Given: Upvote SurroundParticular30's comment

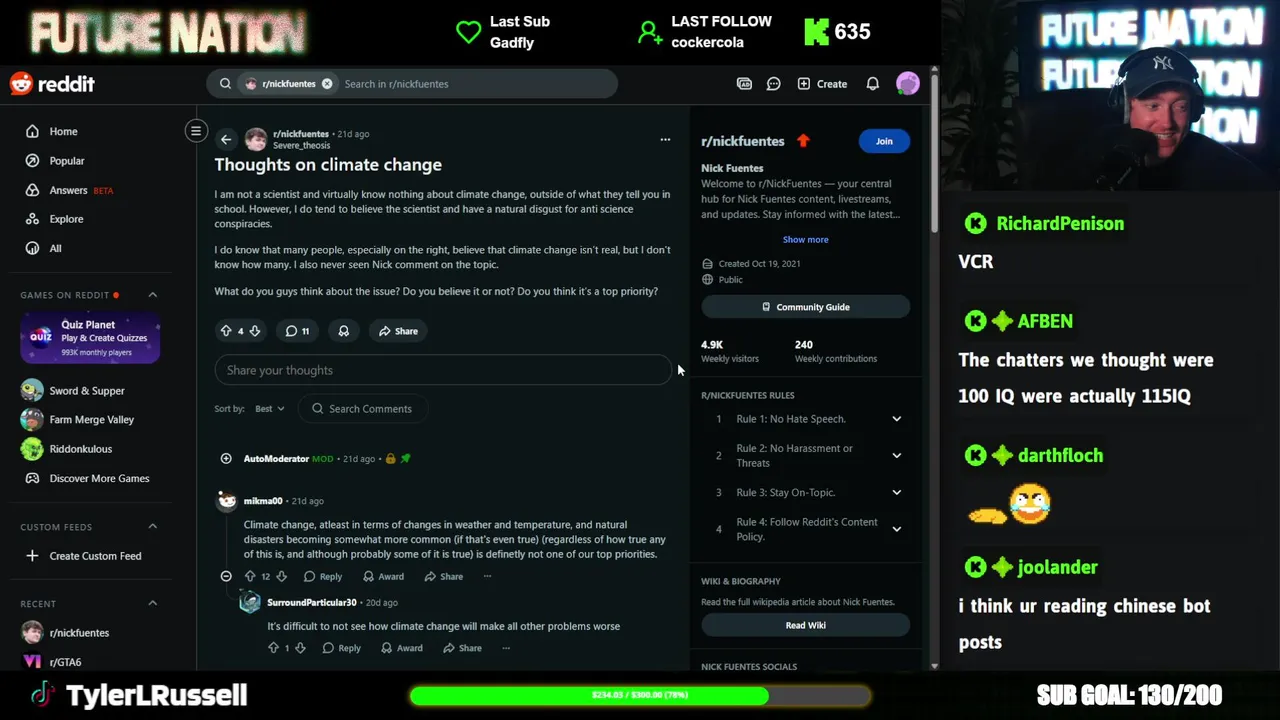Looking at the screenshot, I should tap(274, 648).
